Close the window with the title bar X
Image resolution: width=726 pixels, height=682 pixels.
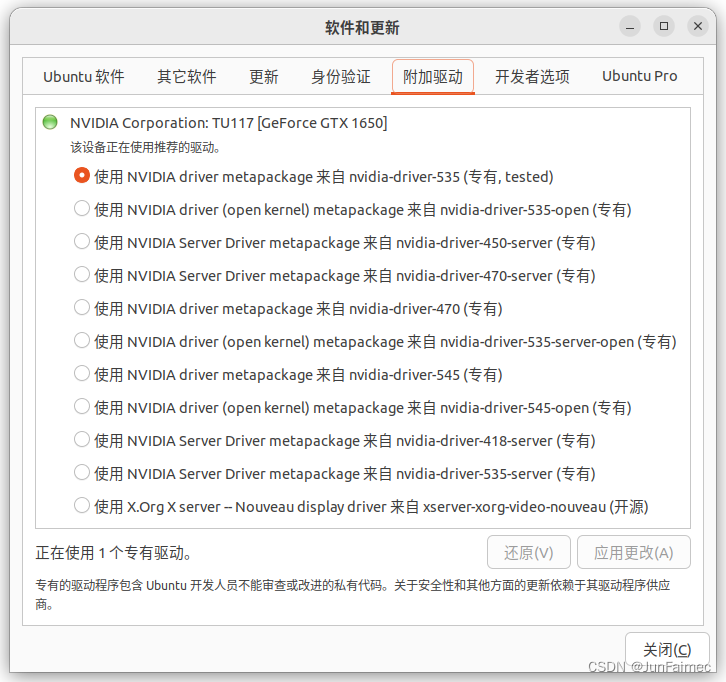pyautogui.click(x=698, y=26)
